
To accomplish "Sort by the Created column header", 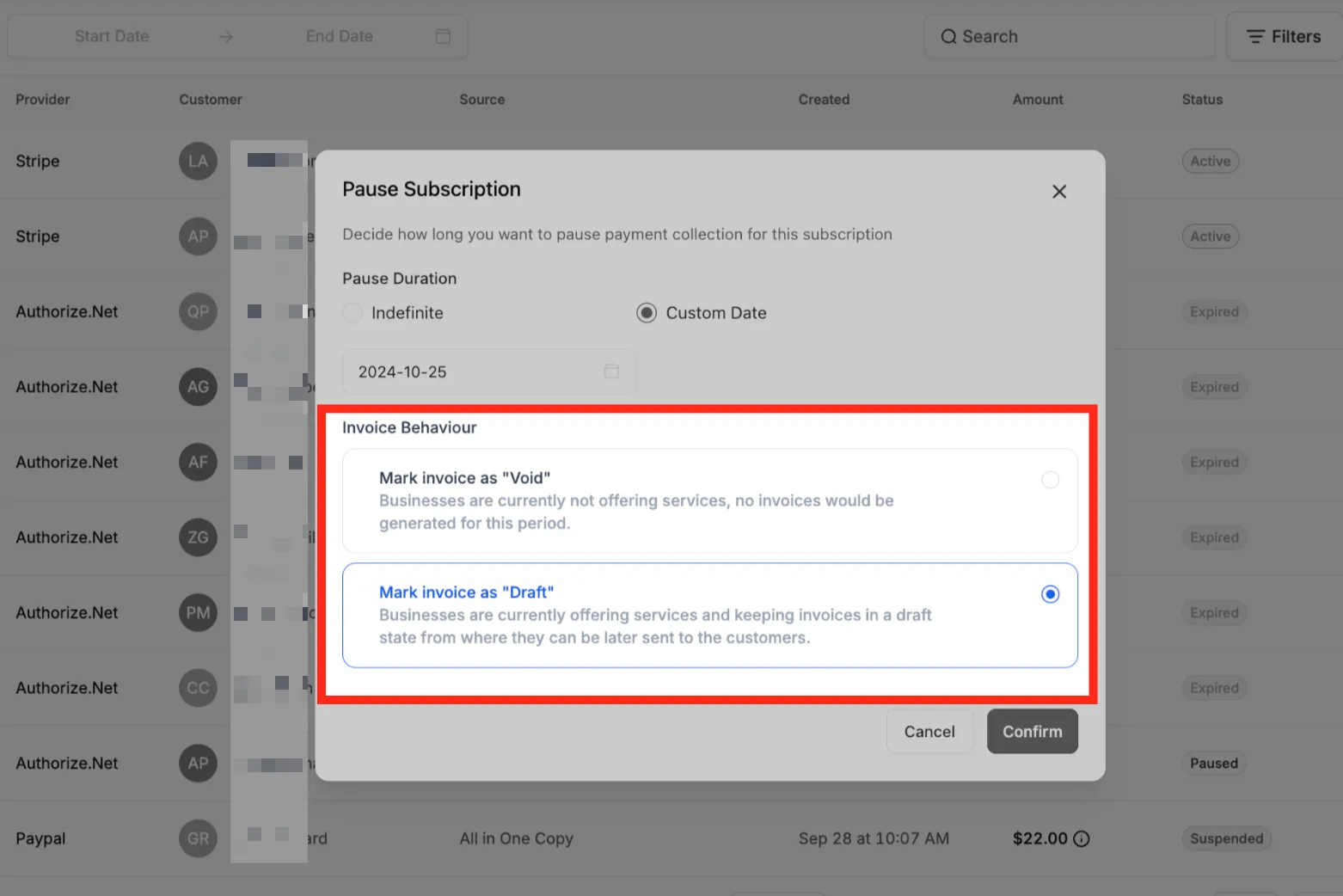I will click(x=824, y=100).
